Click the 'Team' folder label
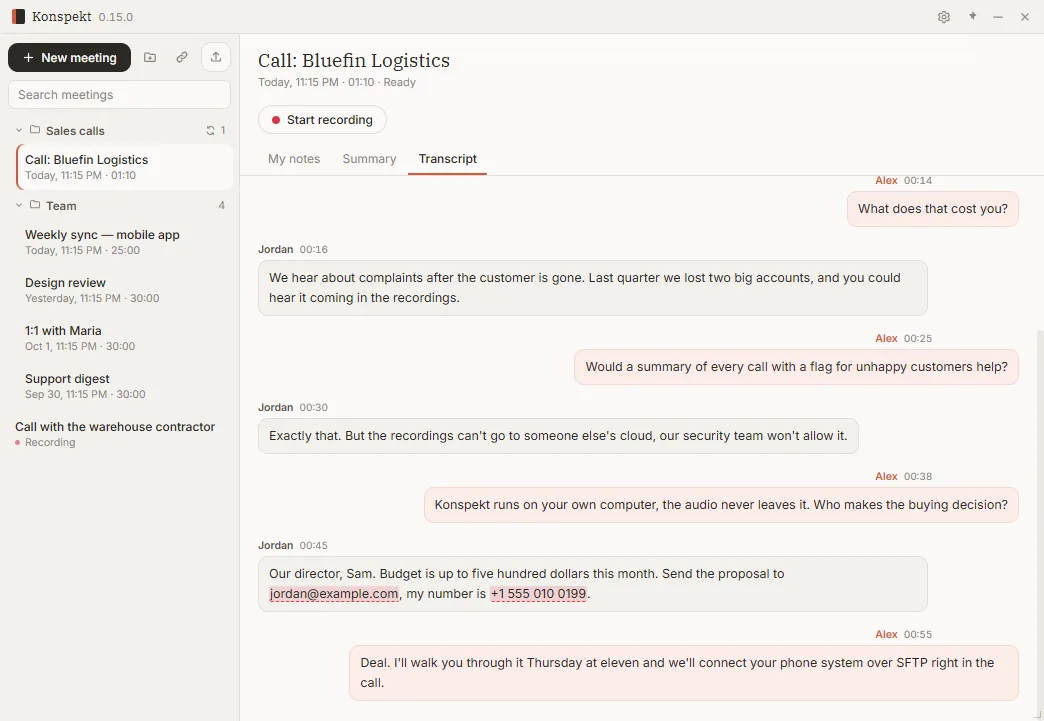Screen dimensions: 1044x721 [x=61, y=206]
